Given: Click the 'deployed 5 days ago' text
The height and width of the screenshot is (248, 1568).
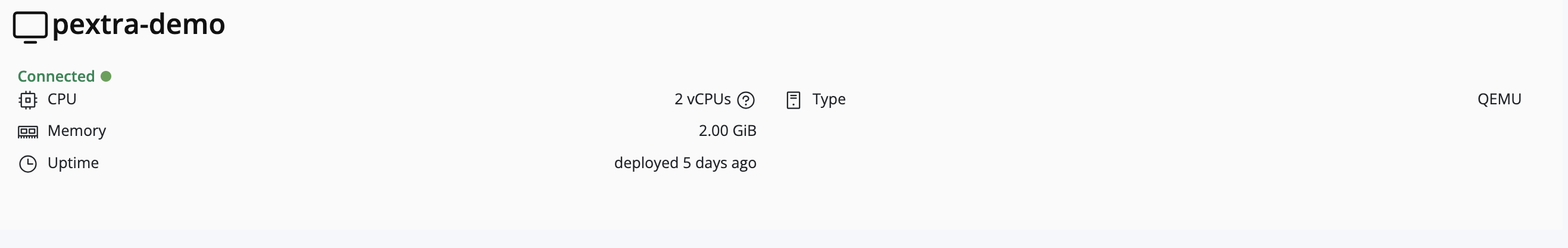Looking at the screenshot, I should tap(685, 163).
